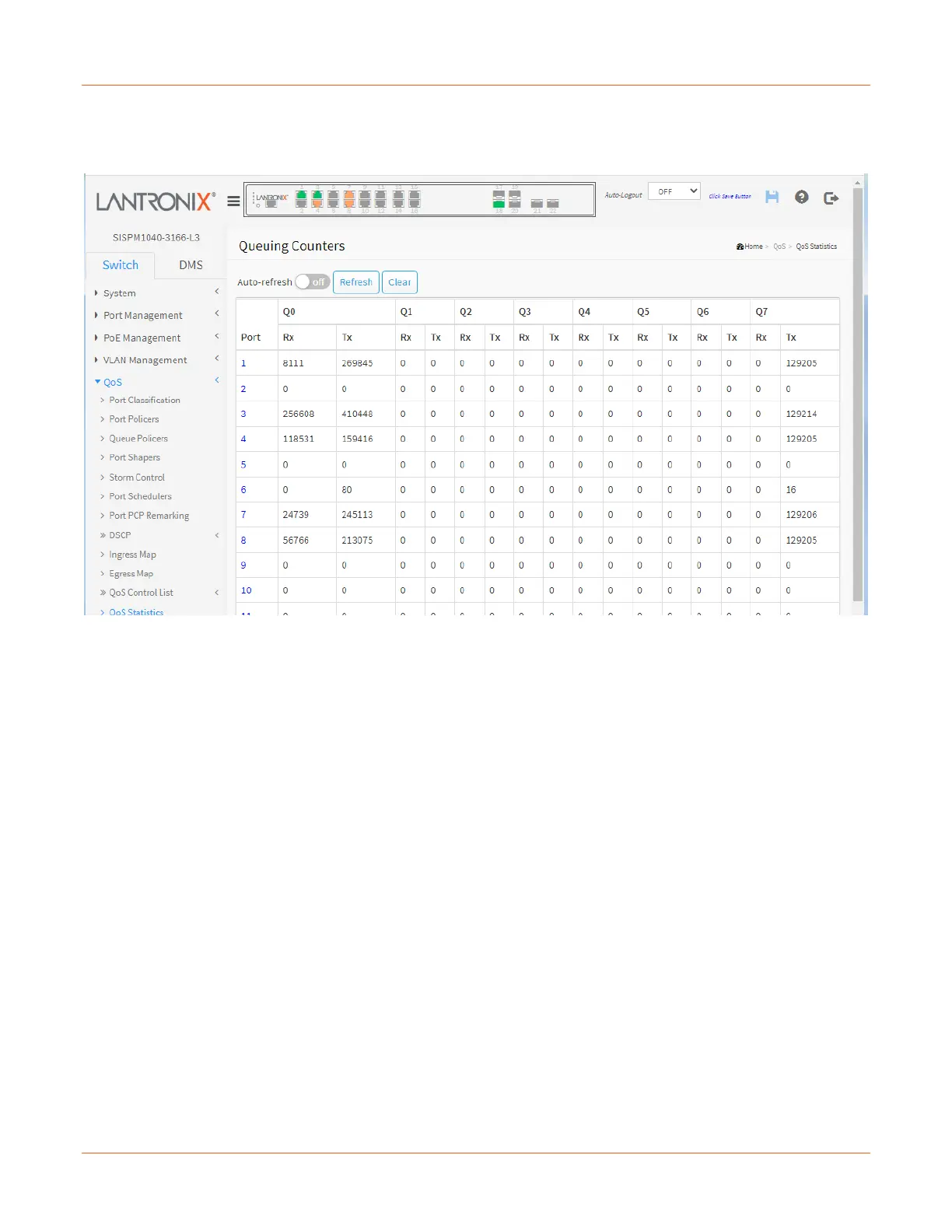
Task: Open port 8 link in table
Action: [243, 540]
